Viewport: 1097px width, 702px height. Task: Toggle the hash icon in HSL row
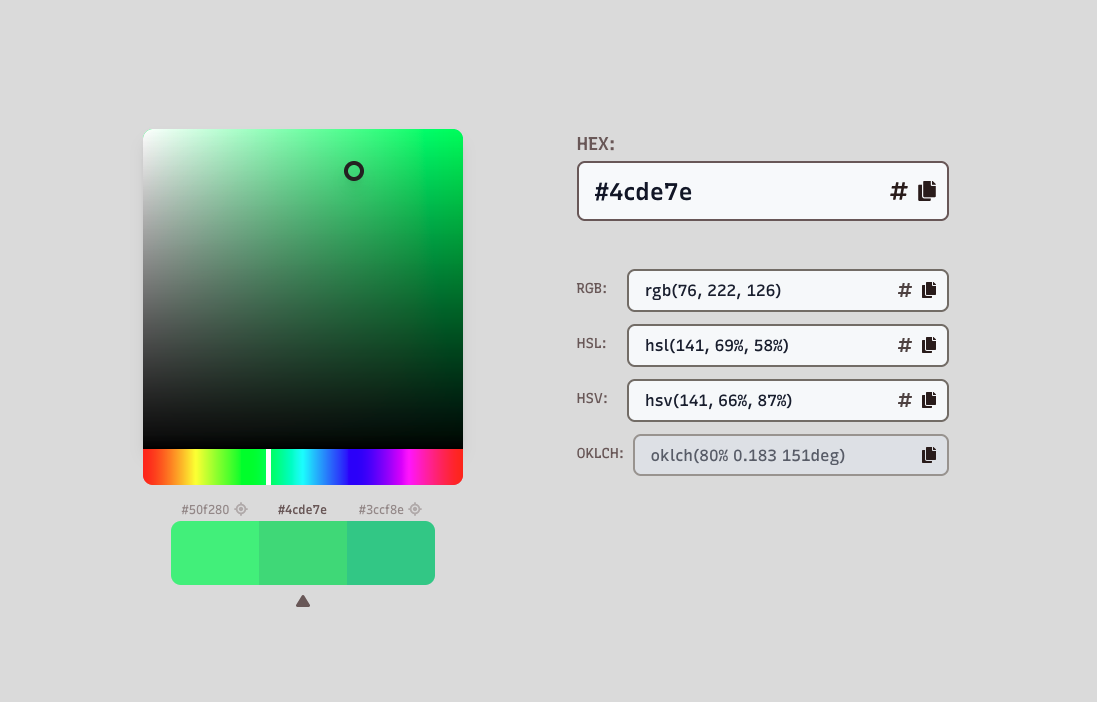point(905,345)
